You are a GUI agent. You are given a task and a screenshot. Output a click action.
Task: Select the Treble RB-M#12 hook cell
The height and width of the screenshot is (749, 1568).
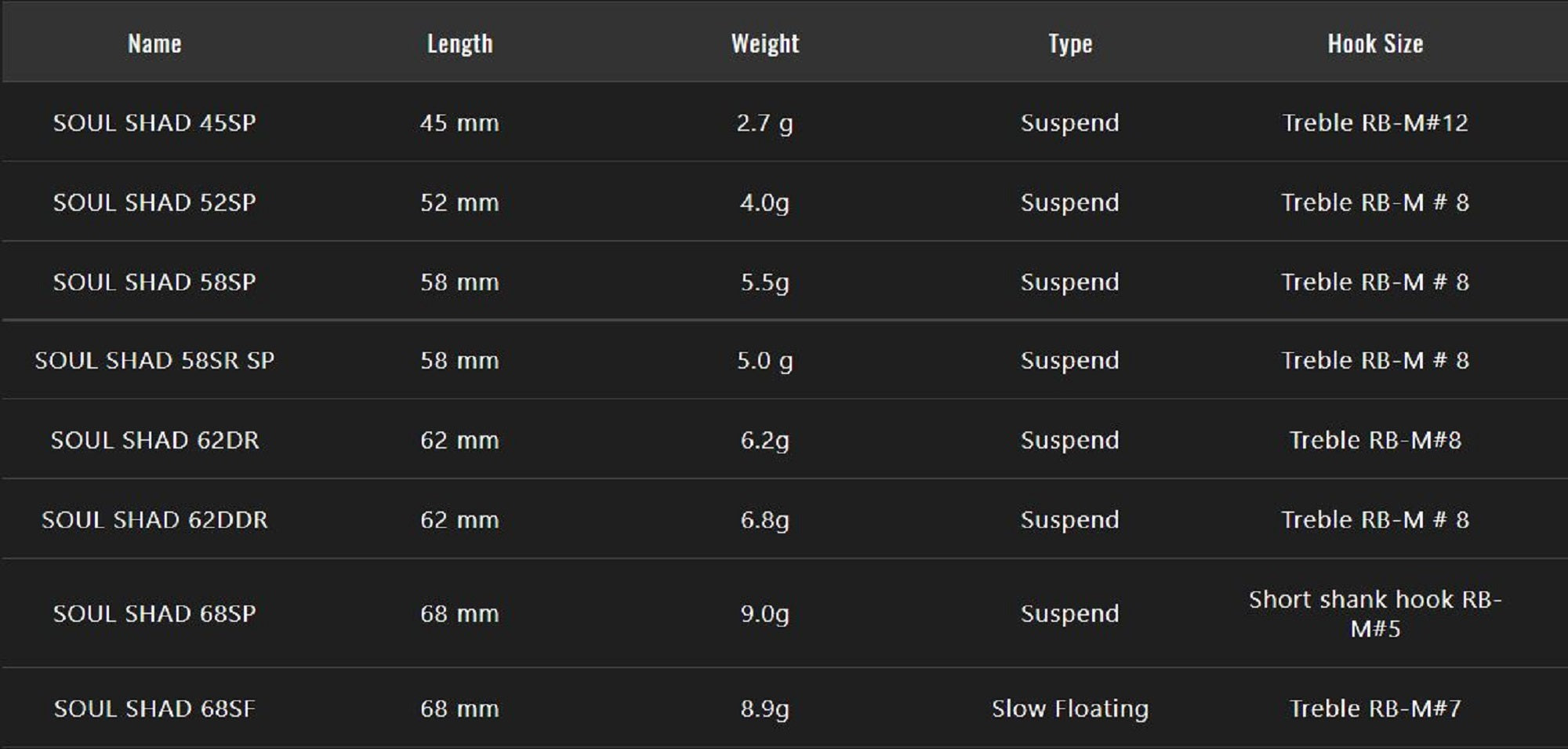point(1375,123)
